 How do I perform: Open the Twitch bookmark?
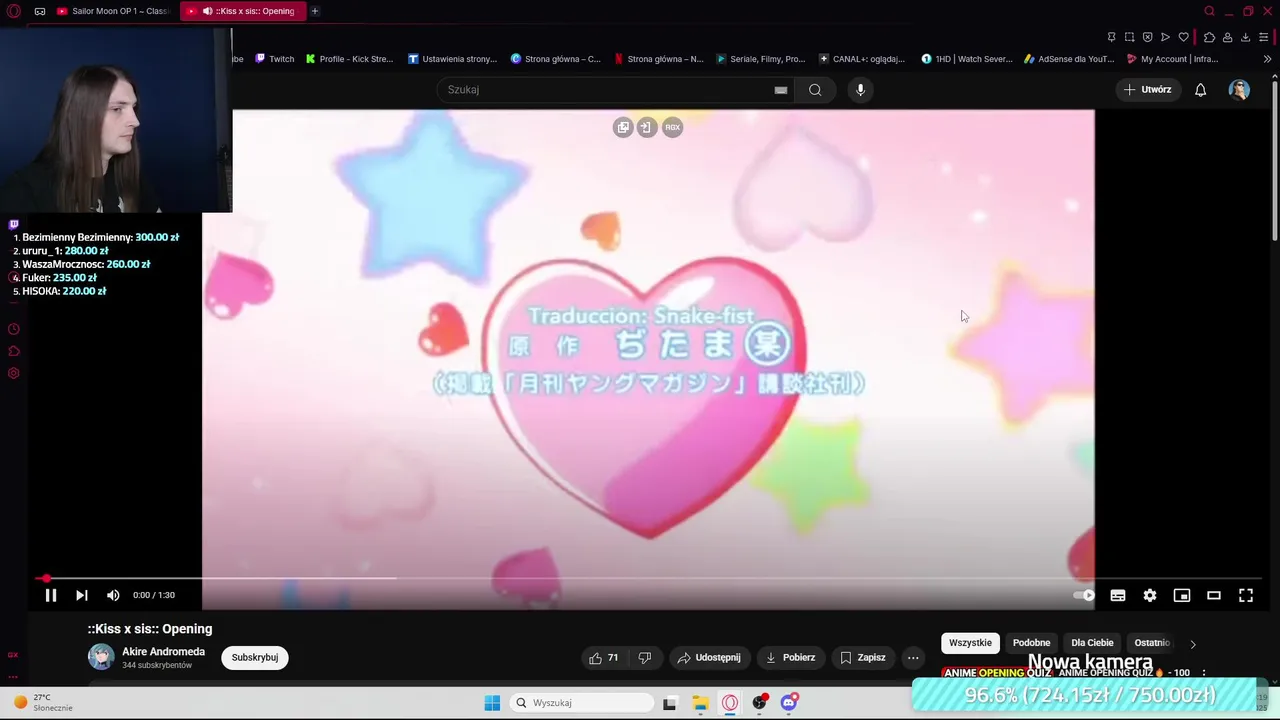(x=275, y=59)
